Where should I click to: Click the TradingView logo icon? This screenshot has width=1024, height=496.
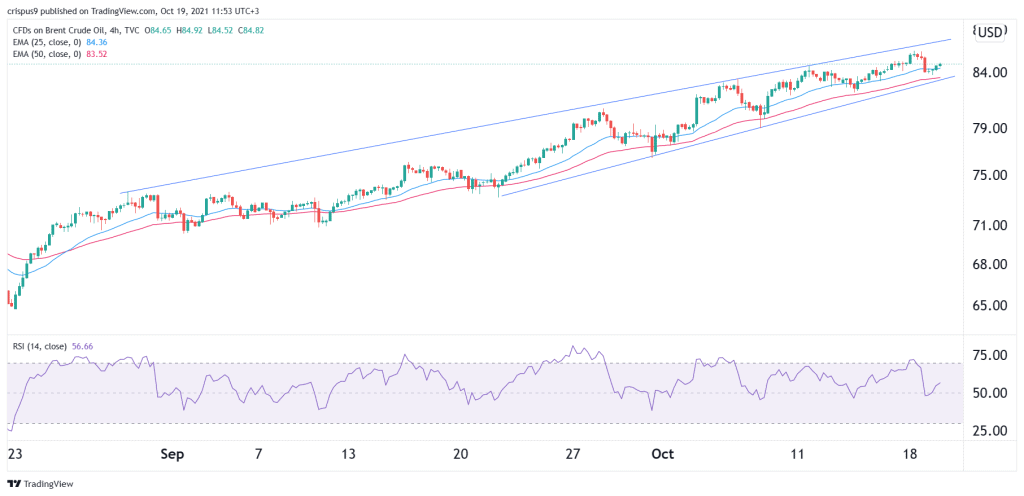pyautogui.click(x=13, y=484)
